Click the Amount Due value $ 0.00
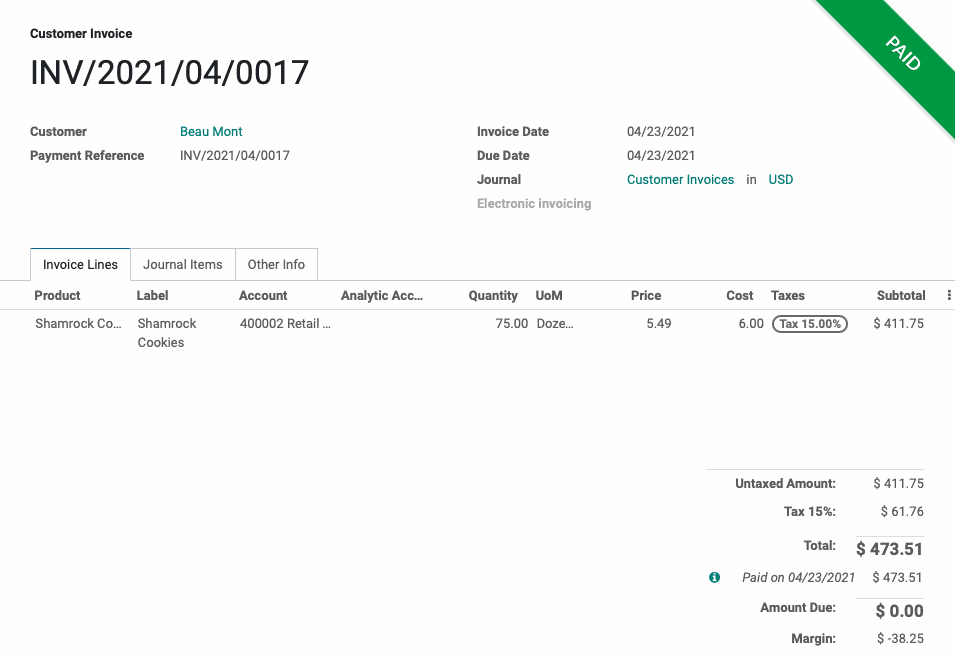 [x=900, y=611]
